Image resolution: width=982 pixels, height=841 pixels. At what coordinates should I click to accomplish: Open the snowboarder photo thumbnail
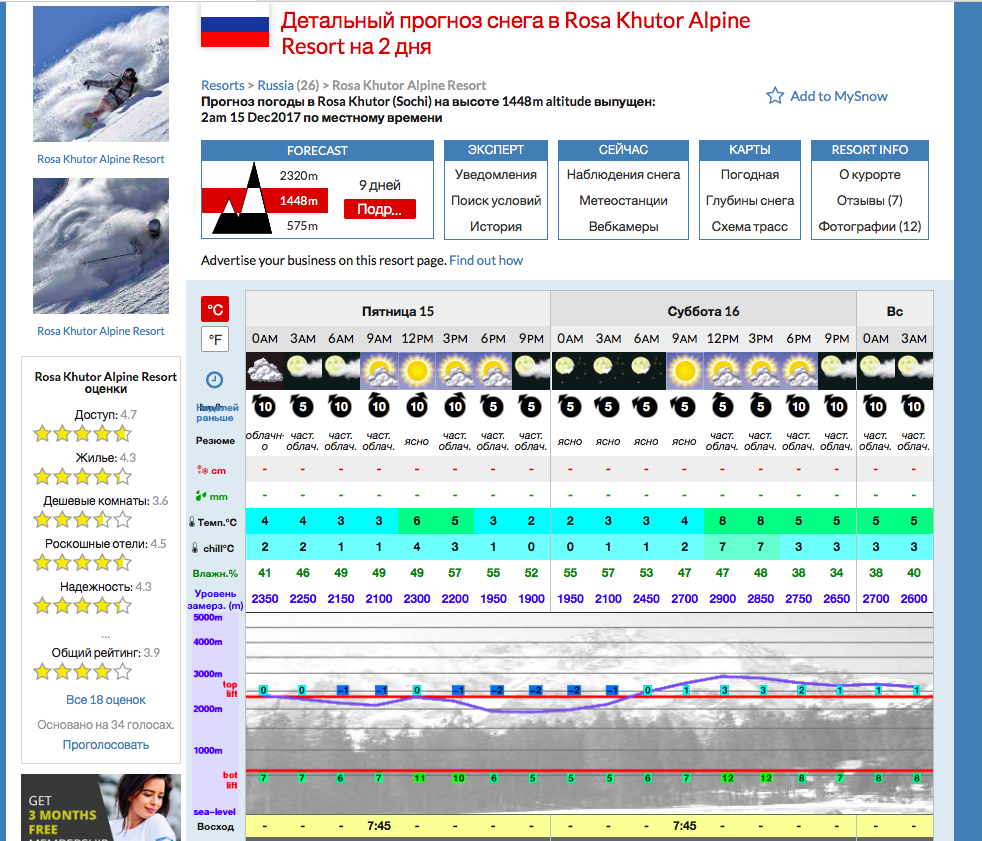[101, 74]
